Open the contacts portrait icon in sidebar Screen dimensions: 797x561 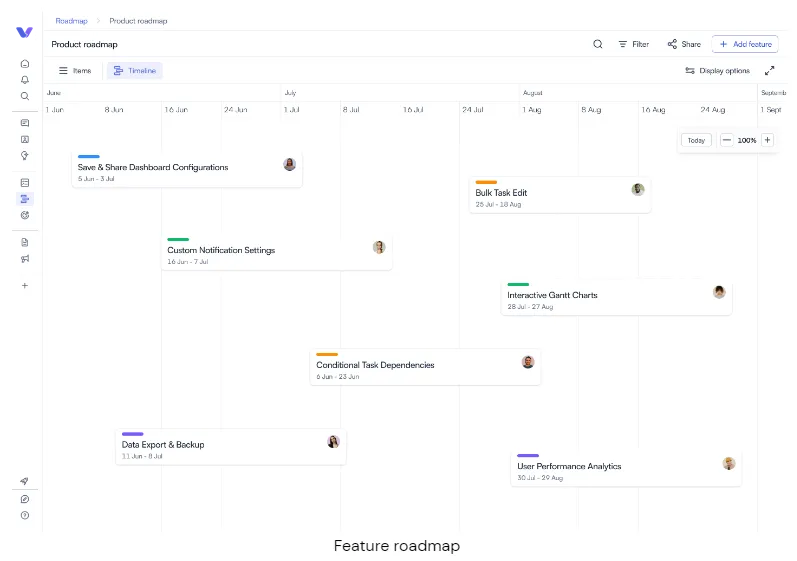pyautogui.click(x=24, y=139)
